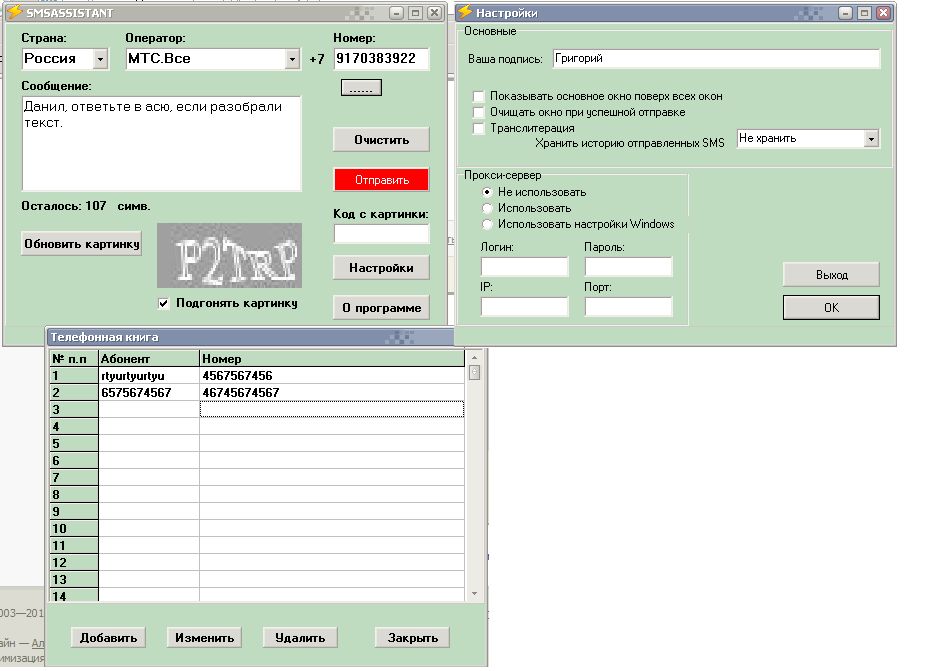The height and width of the screenshot is (671, 926).
Task: Open SMS history storage dropdown
Action: pos(871,138)
